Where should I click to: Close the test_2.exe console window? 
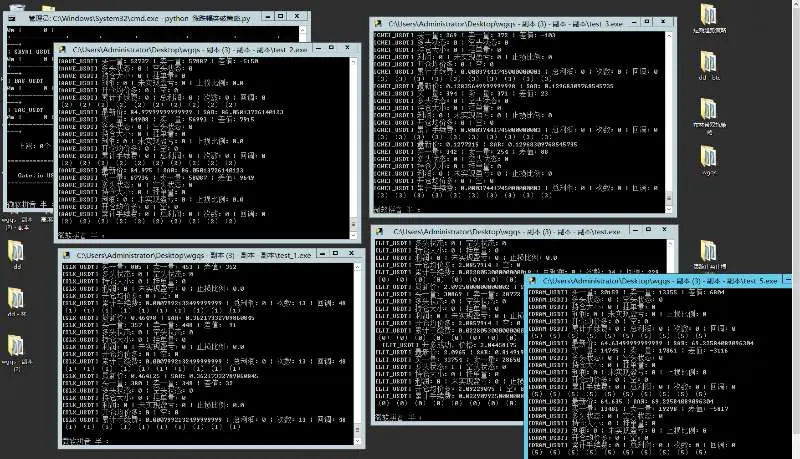[x=347, y=48]
